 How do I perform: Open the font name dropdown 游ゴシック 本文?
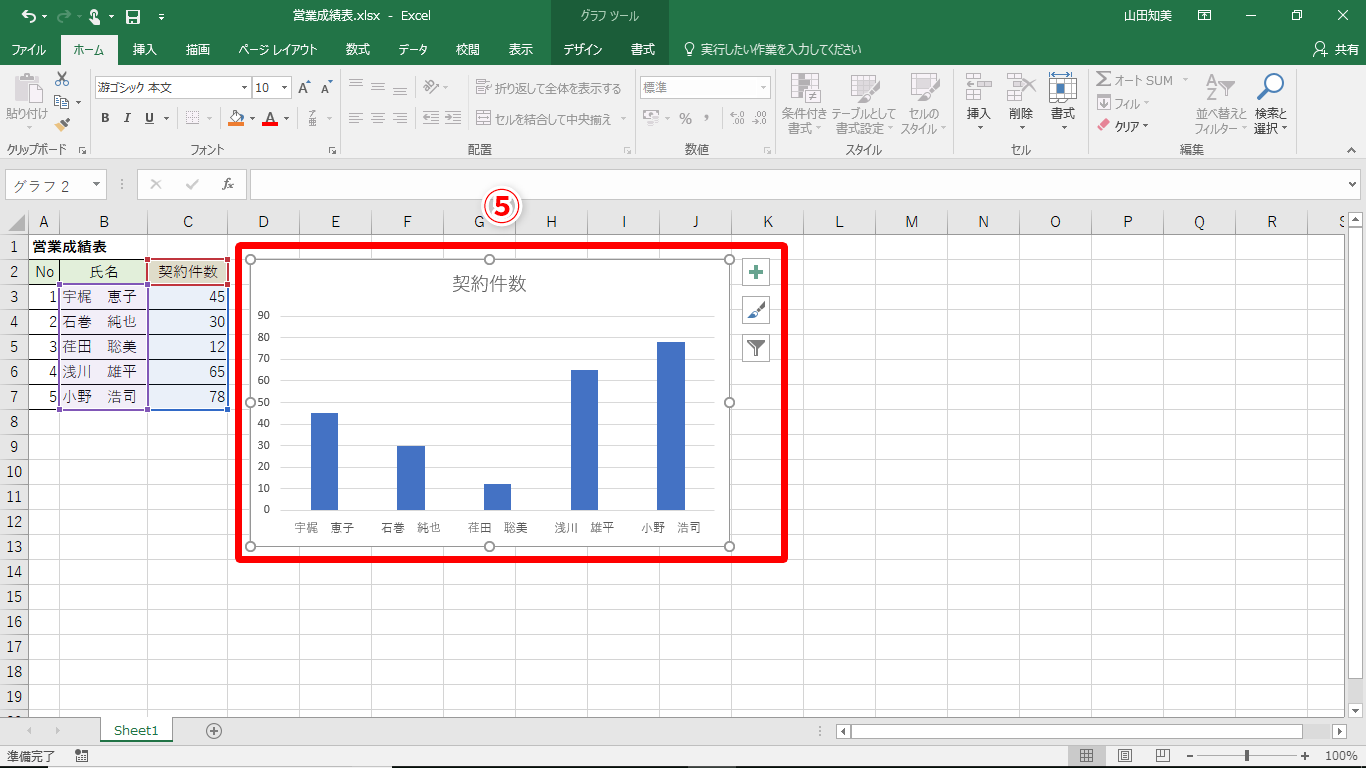click(x=244, y=88)
